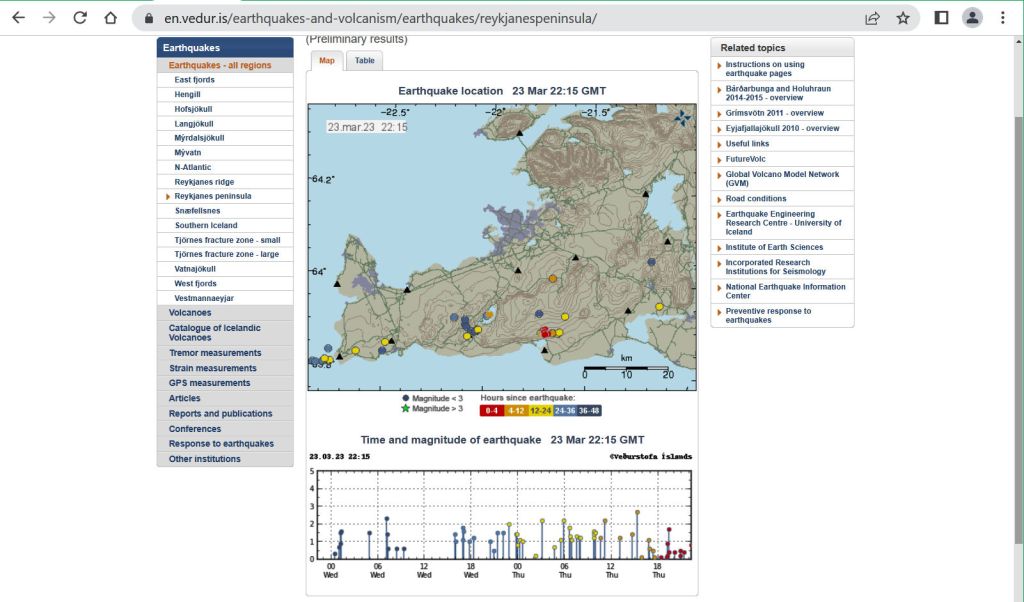Image resolution: width=1024 pixels, height=602 pixels.
Task: Switch to the Table tab
Action: 365,60
